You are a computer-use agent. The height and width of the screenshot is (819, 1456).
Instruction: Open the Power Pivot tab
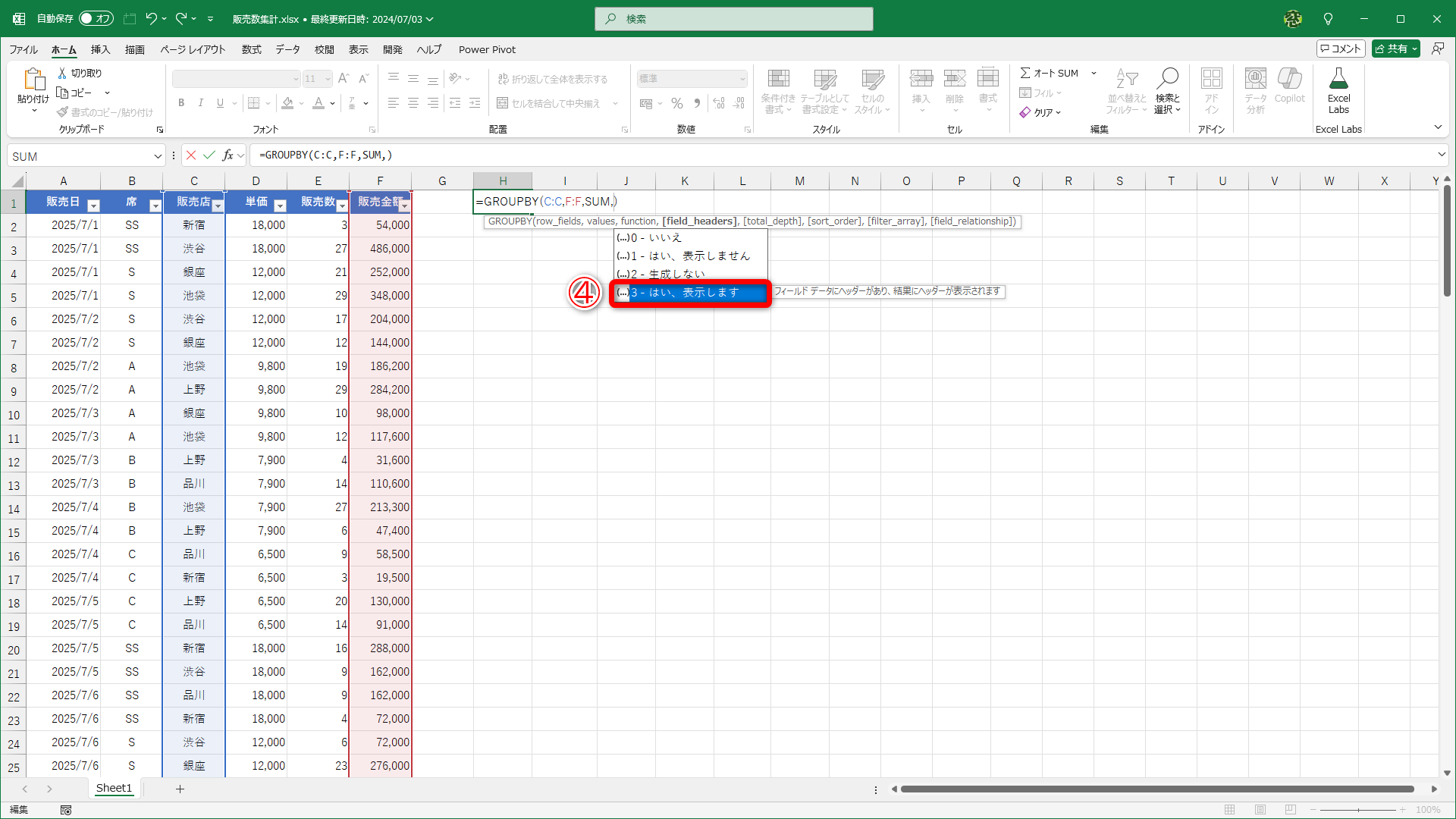coord(487,49)
